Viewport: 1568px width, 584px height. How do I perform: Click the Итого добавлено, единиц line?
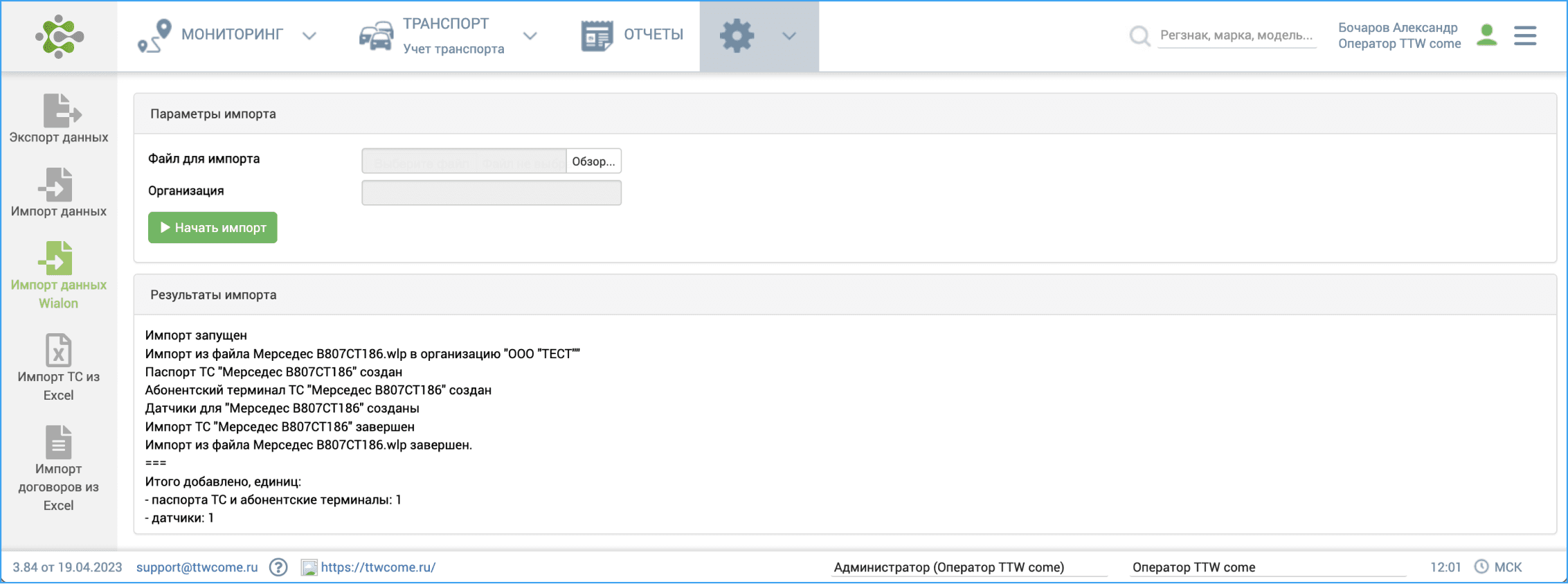[223, 481]
